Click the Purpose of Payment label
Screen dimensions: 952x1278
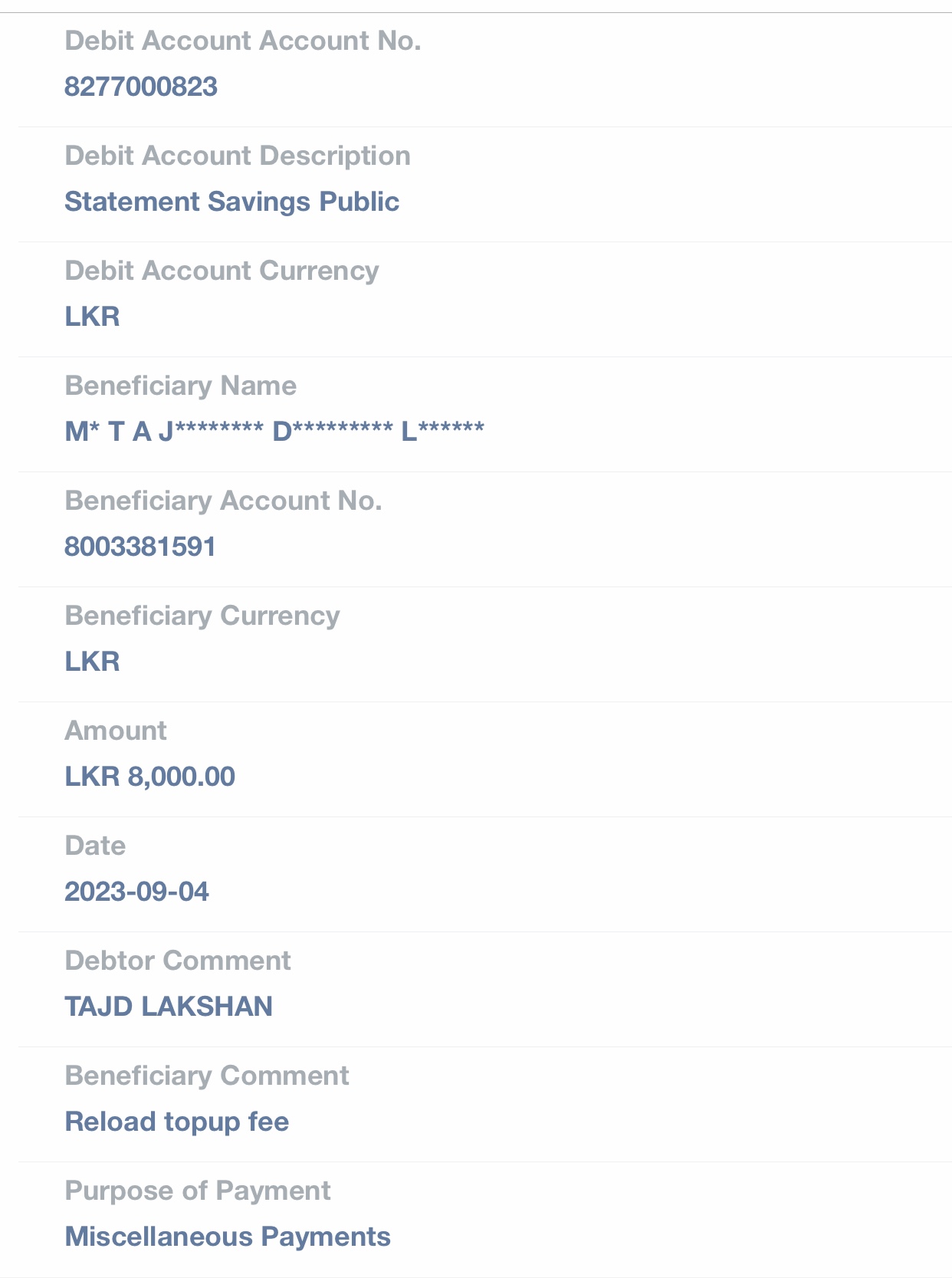198,1191
